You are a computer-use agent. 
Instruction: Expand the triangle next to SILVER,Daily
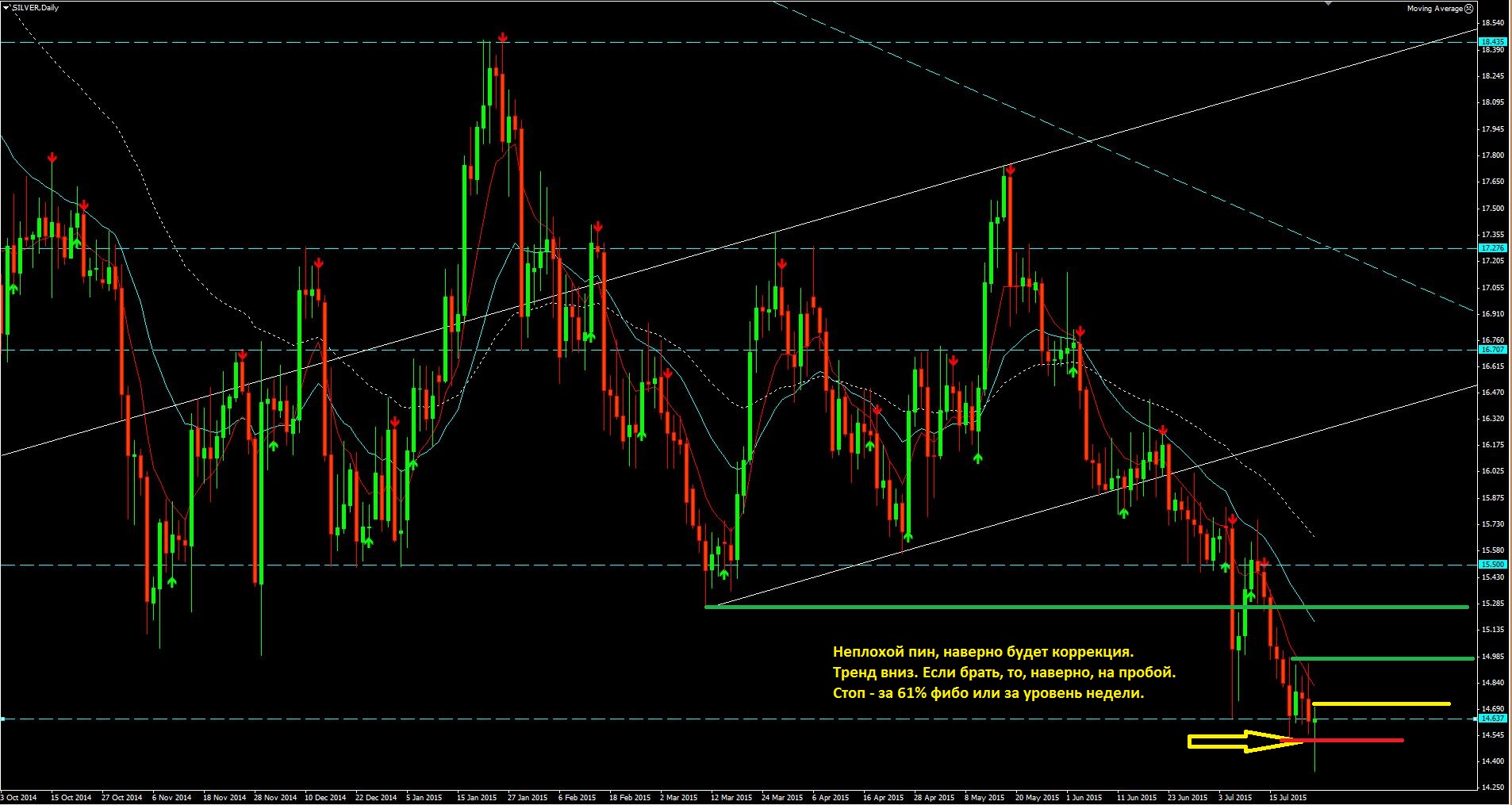pos(8,8)
